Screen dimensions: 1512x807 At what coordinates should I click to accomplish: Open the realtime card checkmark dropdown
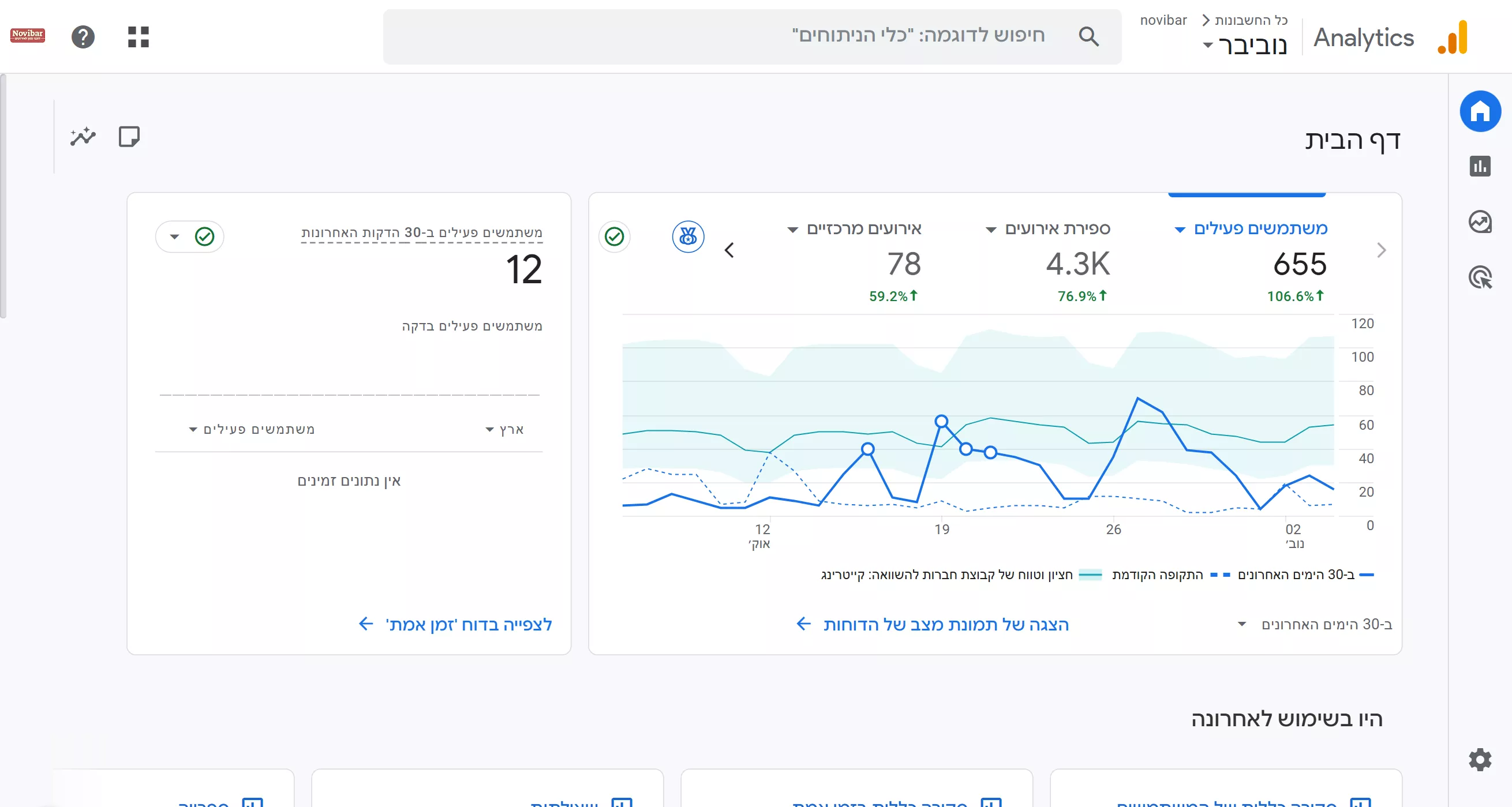[x=189, y=237]
